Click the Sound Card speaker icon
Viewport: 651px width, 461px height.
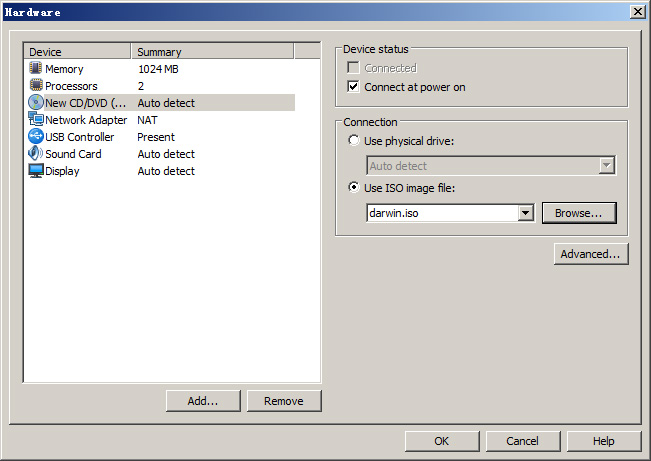(35, 153)
